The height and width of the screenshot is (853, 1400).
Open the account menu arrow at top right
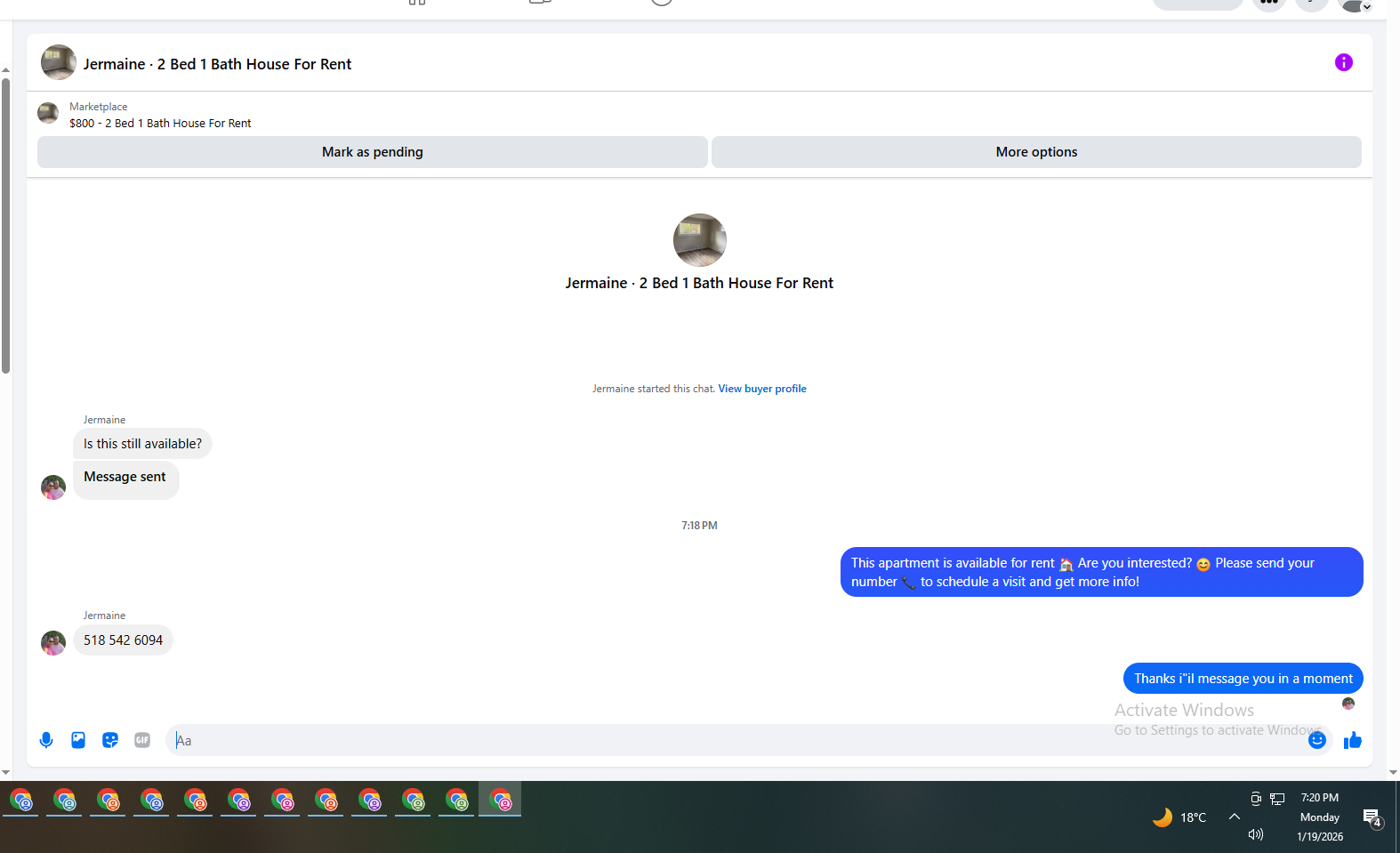pos(1367,6)
